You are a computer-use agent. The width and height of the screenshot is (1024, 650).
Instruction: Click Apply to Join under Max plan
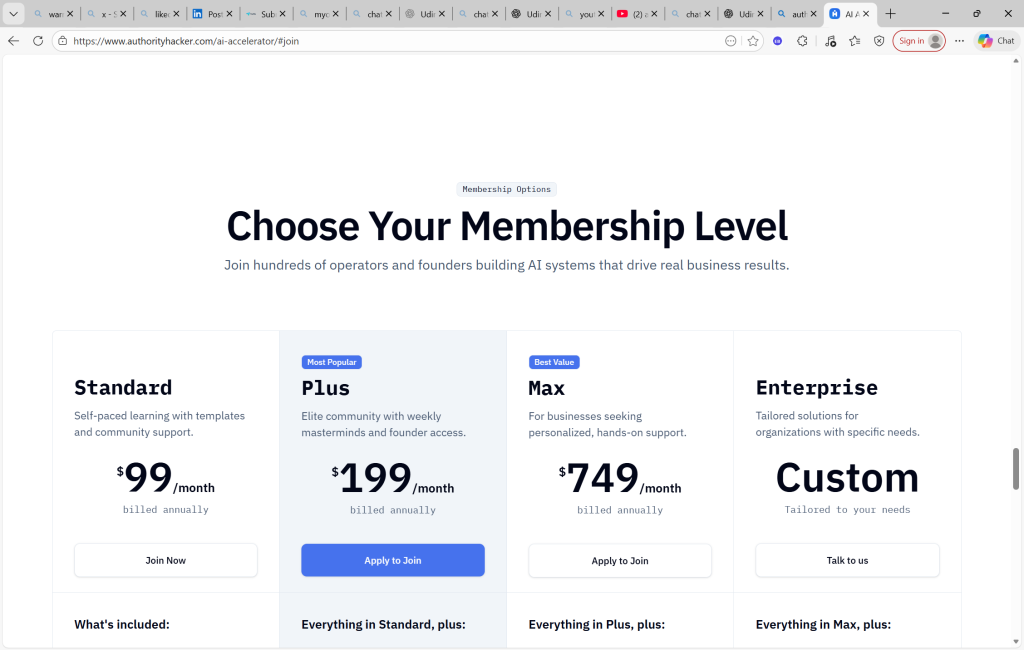pos(620,560)
